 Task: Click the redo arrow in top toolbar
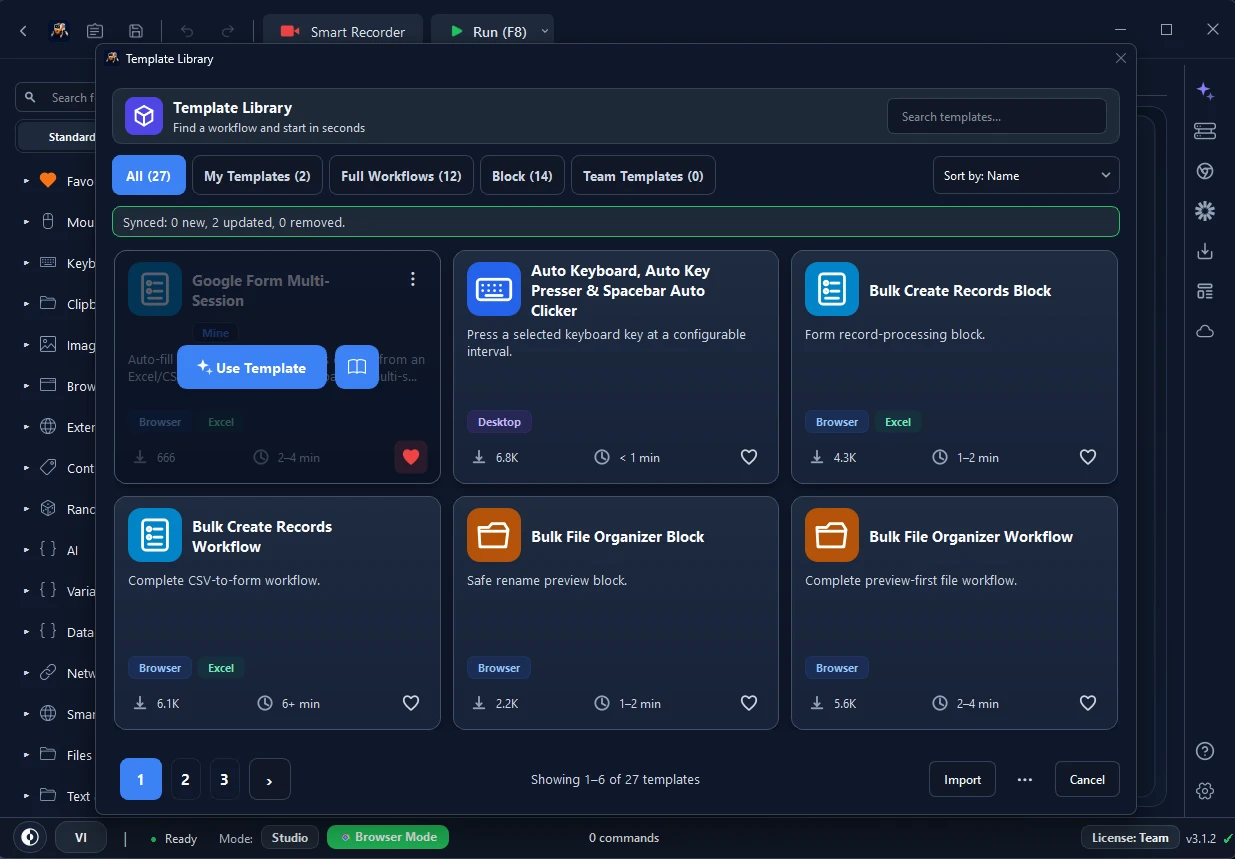click(x=228, y=31)
